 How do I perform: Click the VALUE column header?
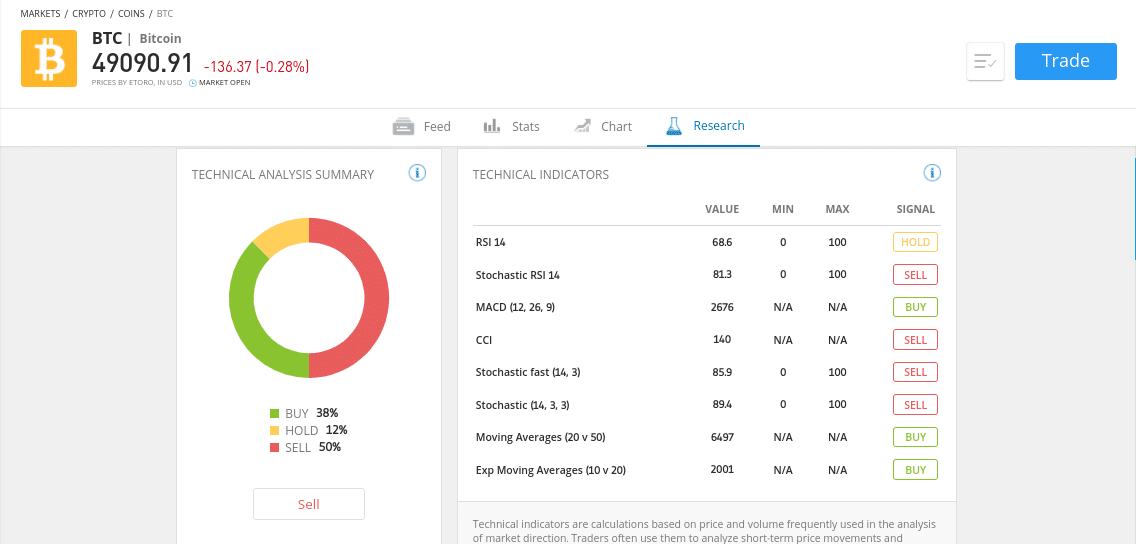[x=722, y=209]
